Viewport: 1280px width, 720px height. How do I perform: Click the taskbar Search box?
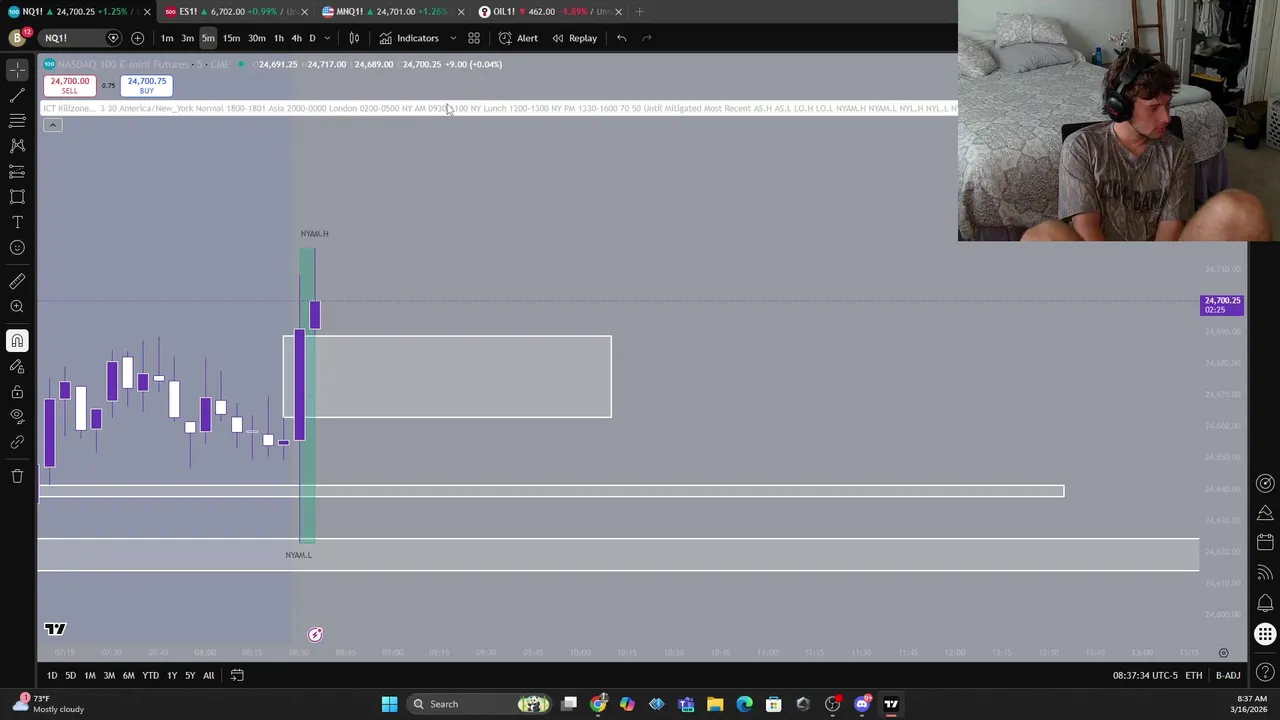click(480, 704)
